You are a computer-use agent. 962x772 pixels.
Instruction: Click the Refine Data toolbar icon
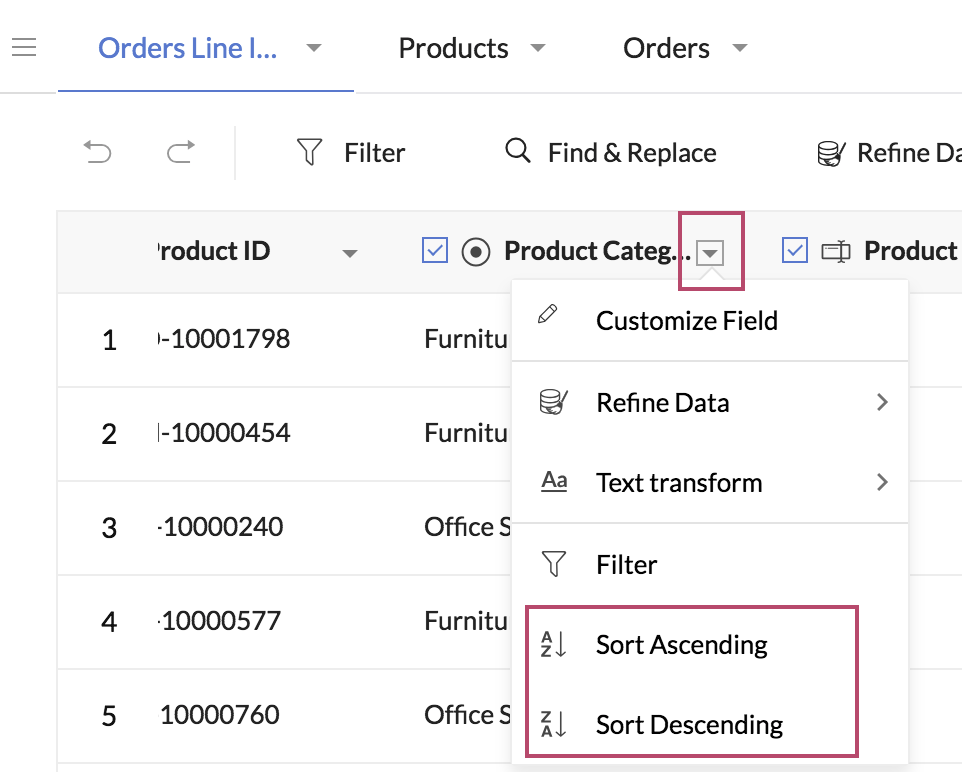click(x=831, y=153)
